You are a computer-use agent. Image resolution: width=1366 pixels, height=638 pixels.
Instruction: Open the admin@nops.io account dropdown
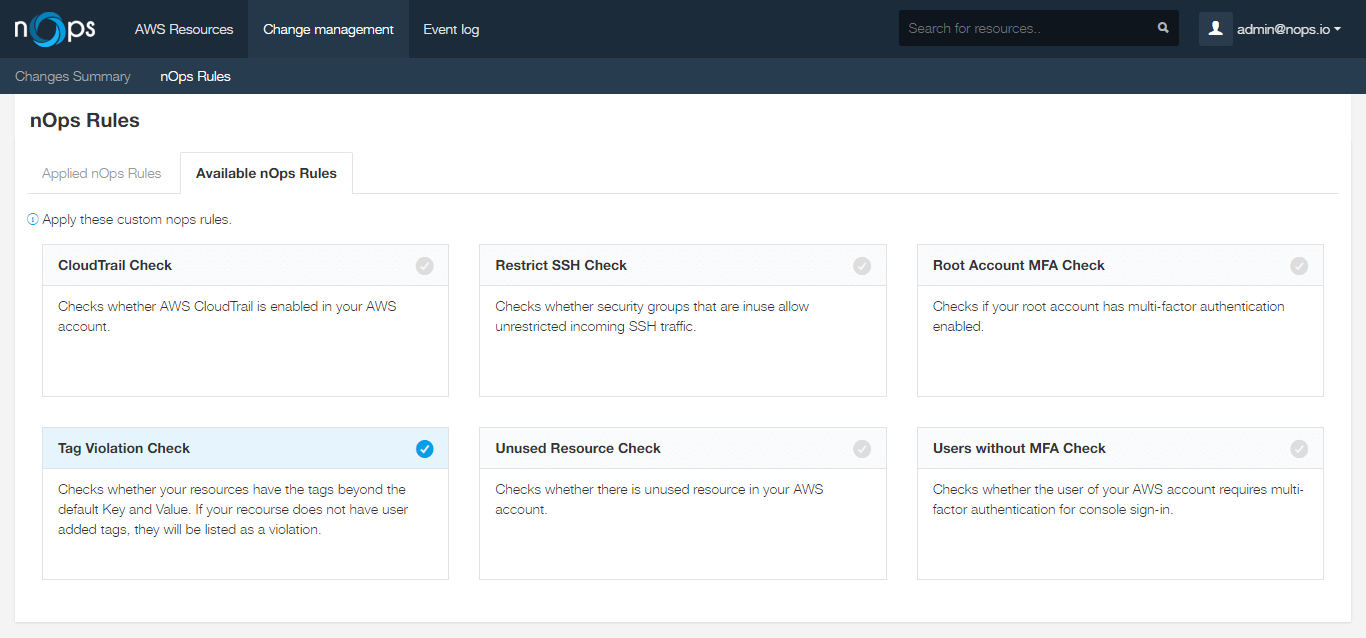1289,29
